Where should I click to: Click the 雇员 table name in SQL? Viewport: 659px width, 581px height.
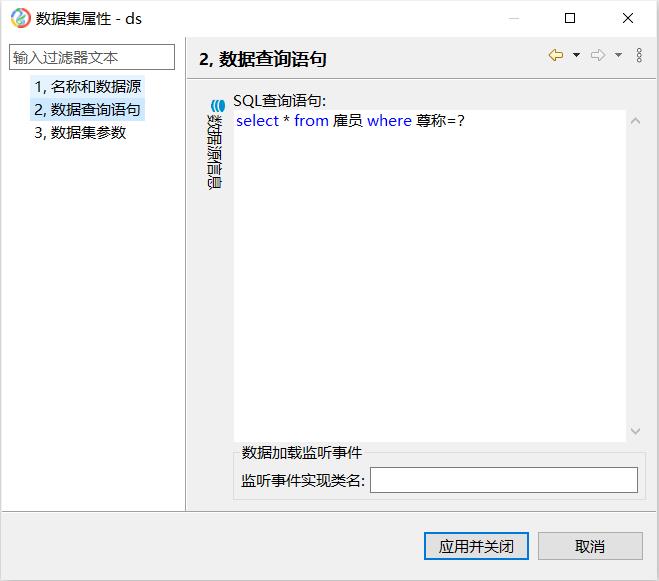point(348,121)
